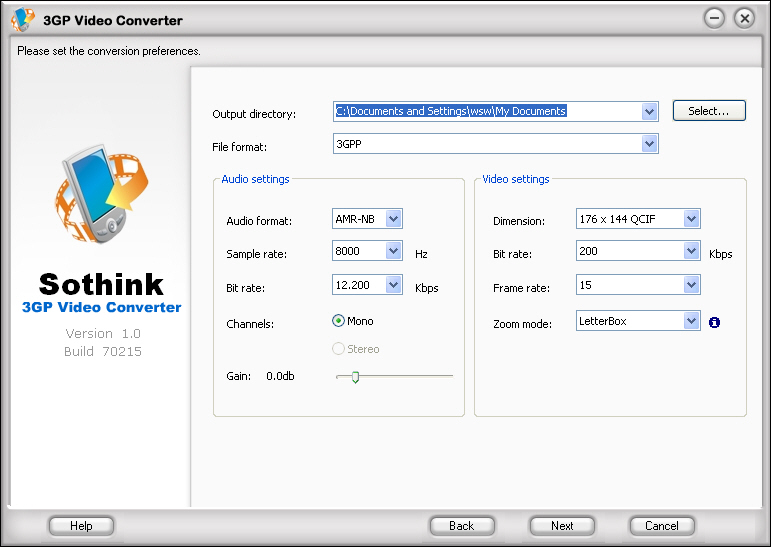The width and height of the screenshot is (771, 547).
Task: Cancel the conversion wizard
Action: click(662, 526)
